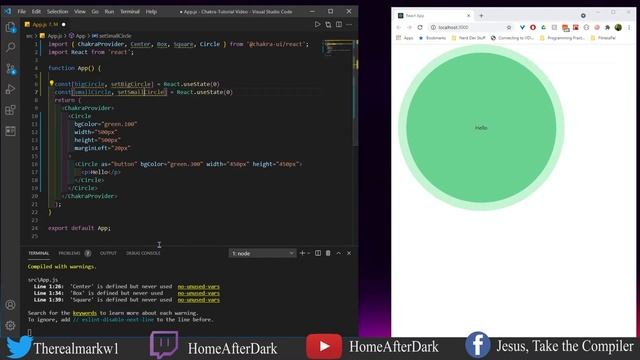Click the lightbulb quick fix on line 6
This screenshot has height=360, width=640.
[x=51, y=83]
